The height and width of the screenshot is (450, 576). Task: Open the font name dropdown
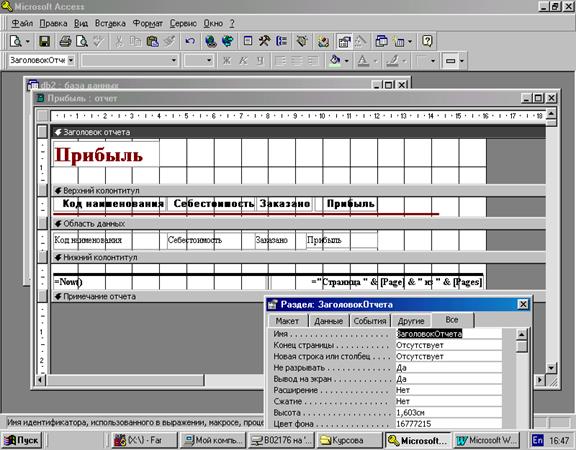173,60
